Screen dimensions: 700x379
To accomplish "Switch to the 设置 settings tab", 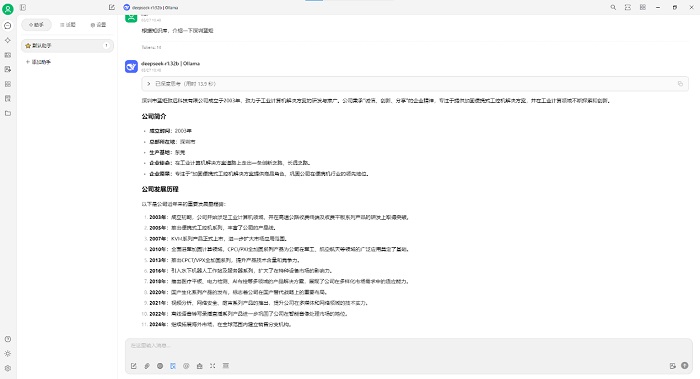I will [98, 25].
